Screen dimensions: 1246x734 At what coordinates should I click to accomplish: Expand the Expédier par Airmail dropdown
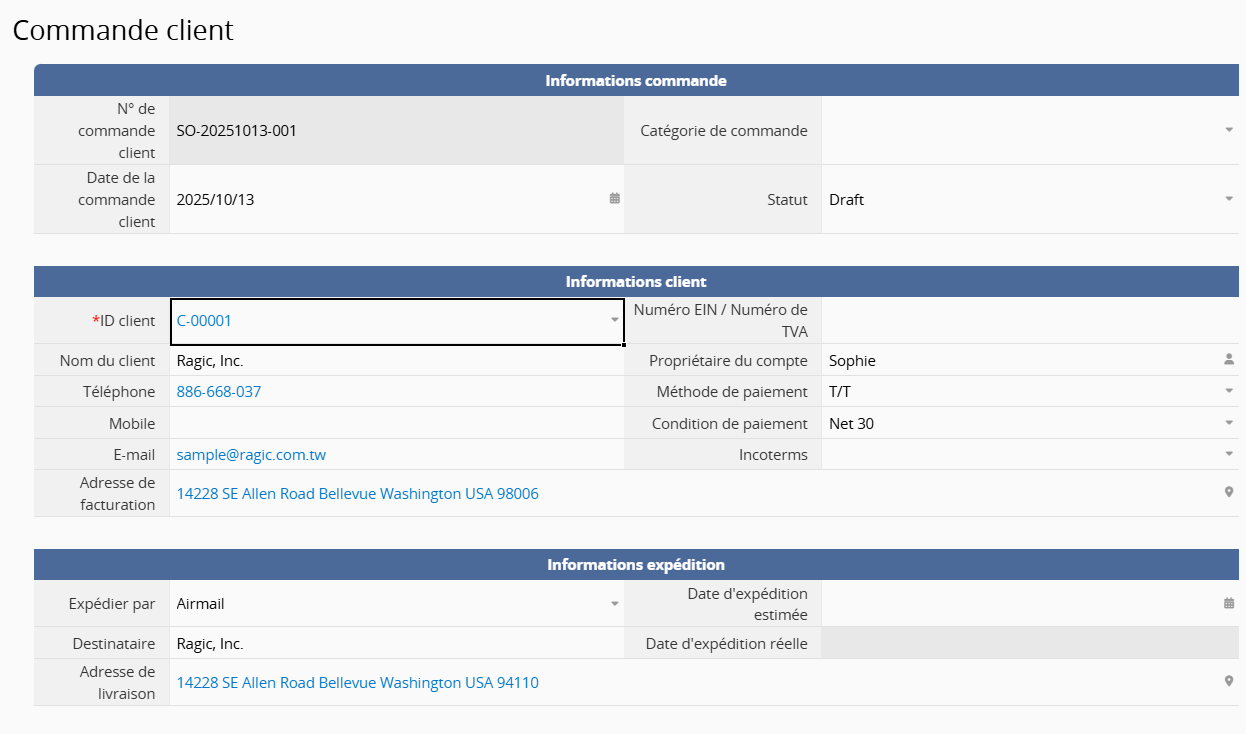pyautogui.click(x=615, y=604)
